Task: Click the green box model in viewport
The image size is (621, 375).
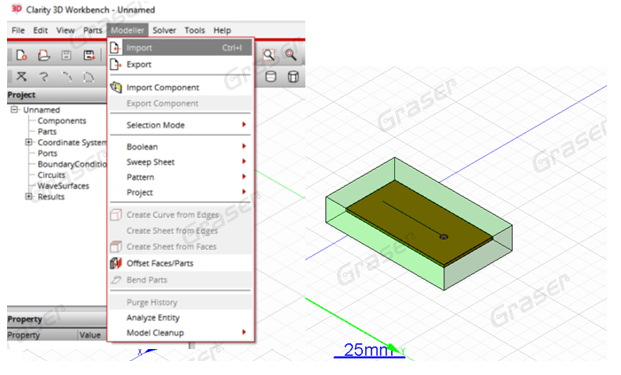Action: click(419, 224)
